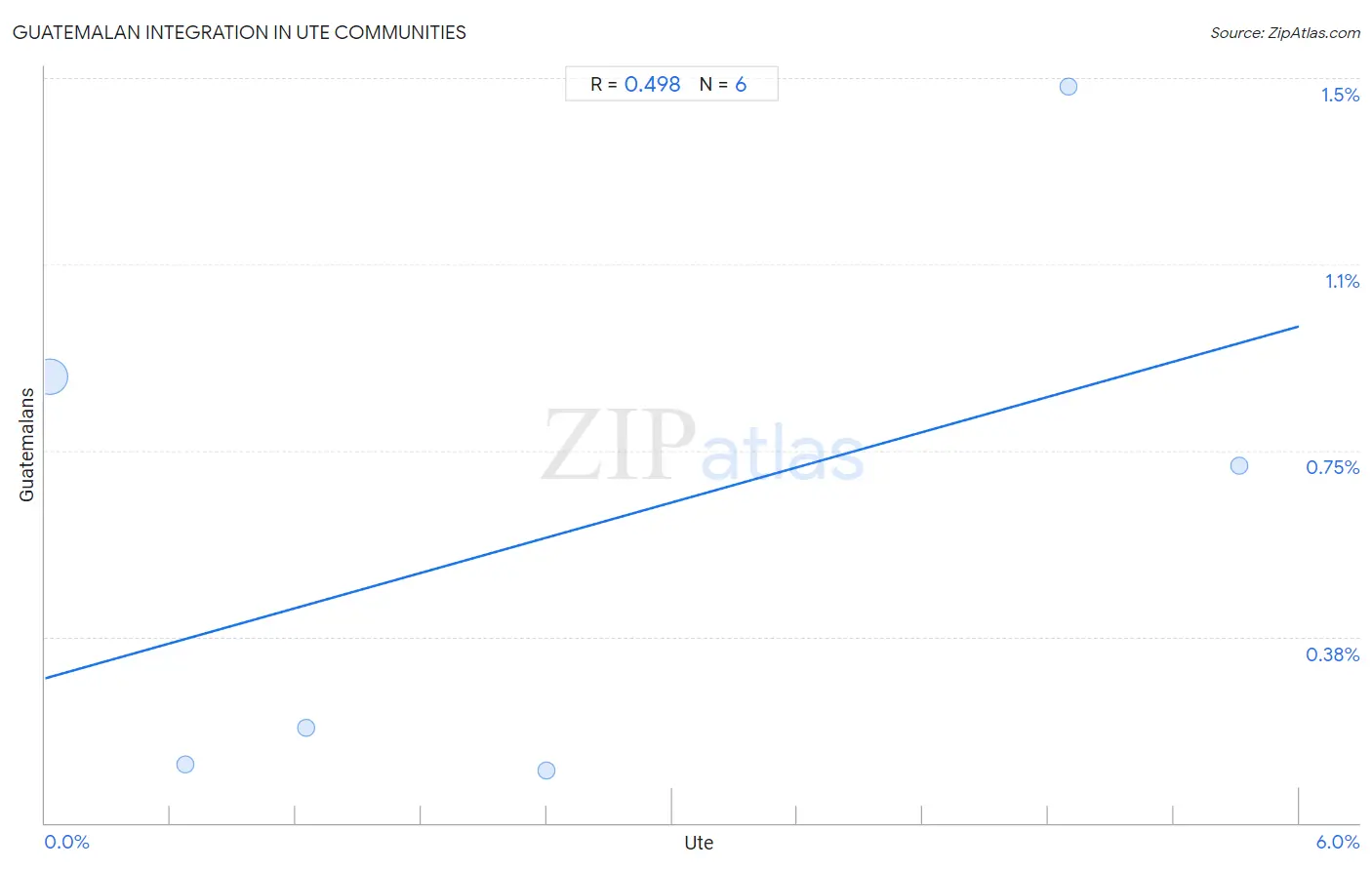Click the 1.1% y-axis tick label

(1342, 281)
